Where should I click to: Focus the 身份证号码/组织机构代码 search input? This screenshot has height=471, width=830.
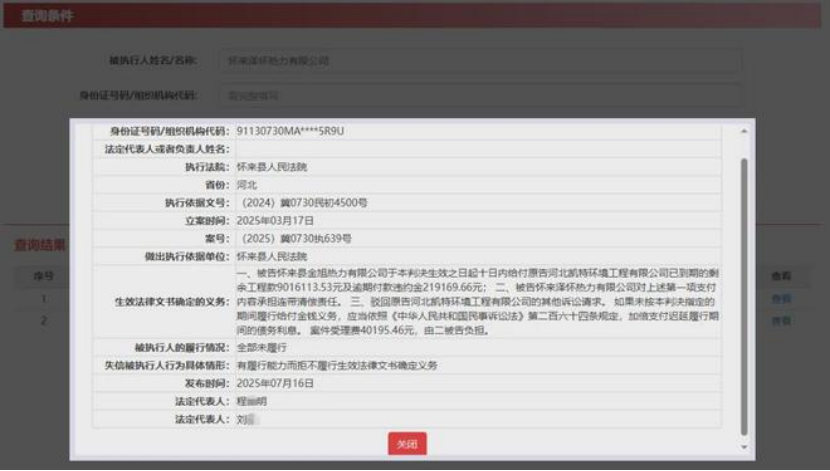[480, 96]
